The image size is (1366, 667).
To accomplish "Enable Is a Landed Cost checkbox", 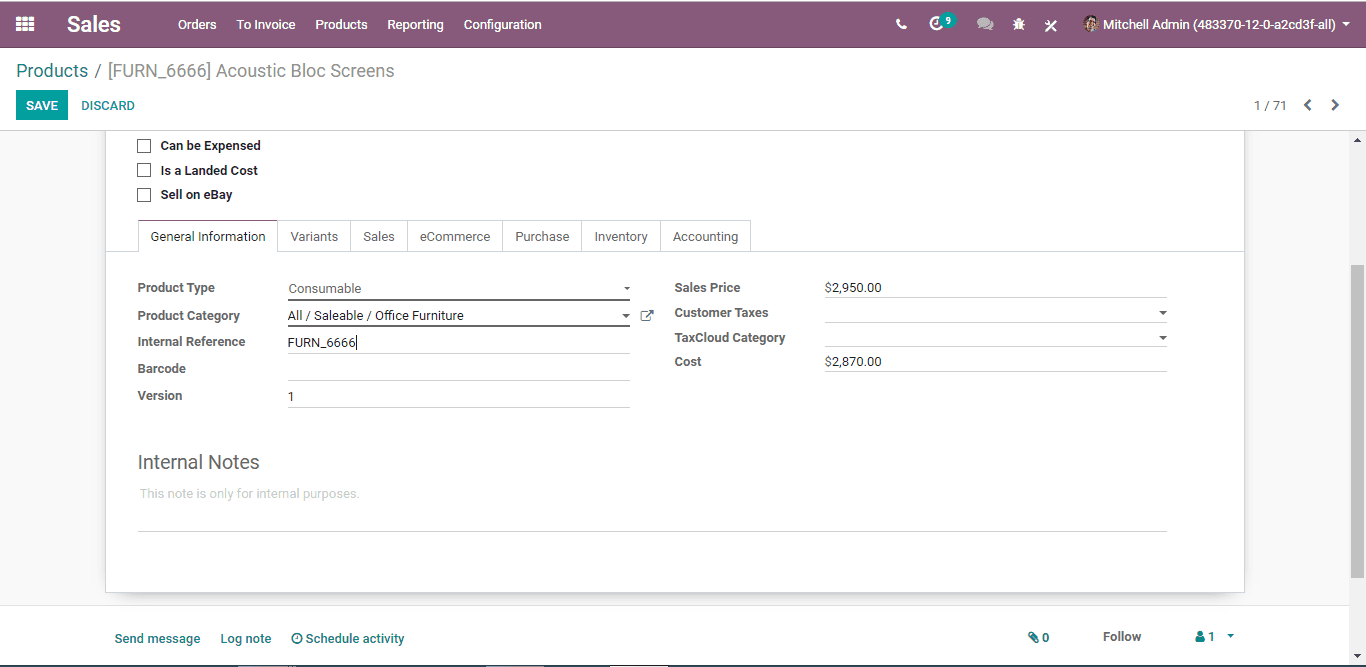I will coord(144,171).
